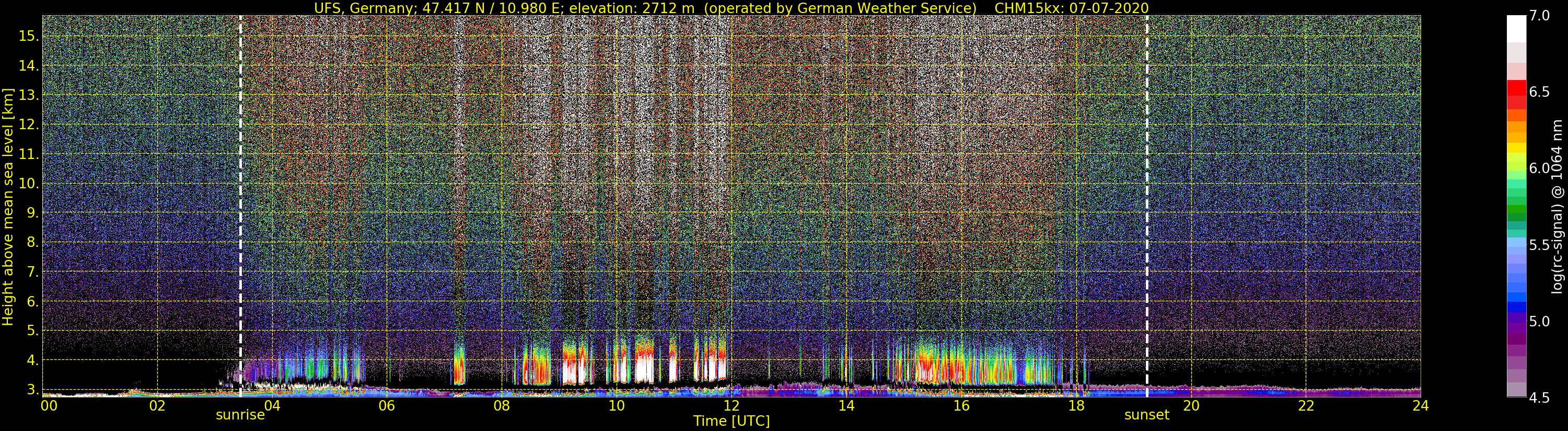Click the x-axis tick label '10'
The height and width of the screenshot is (431, 1568).
617,406
